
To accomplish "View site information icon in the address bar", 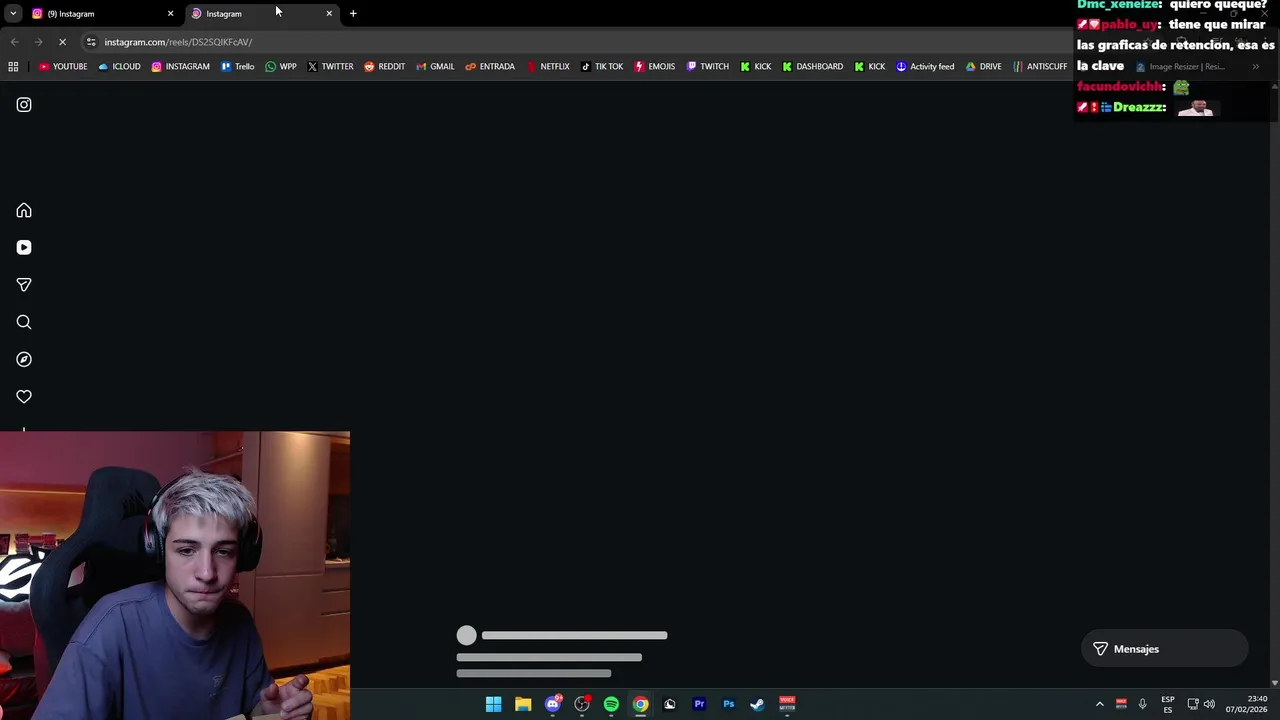I will [91, 42].
